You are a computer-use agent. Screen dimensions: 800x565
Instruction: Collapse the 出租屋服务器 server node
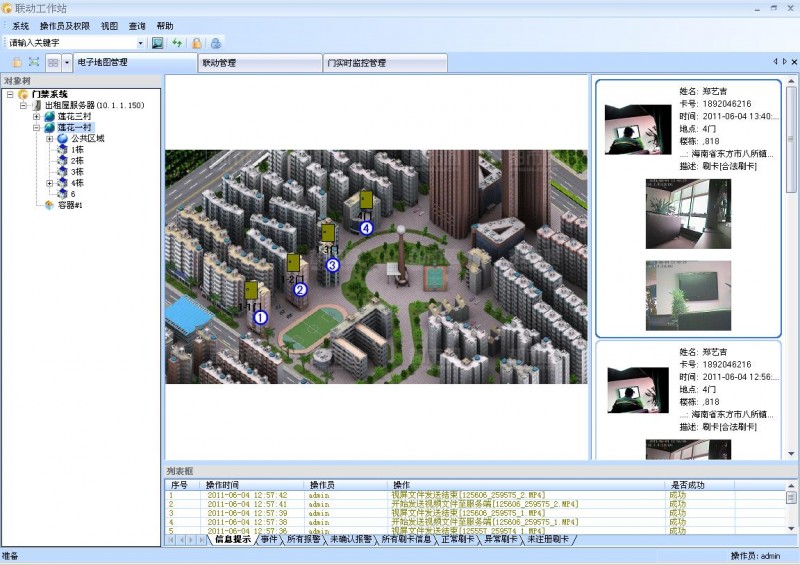click(23, 106)
